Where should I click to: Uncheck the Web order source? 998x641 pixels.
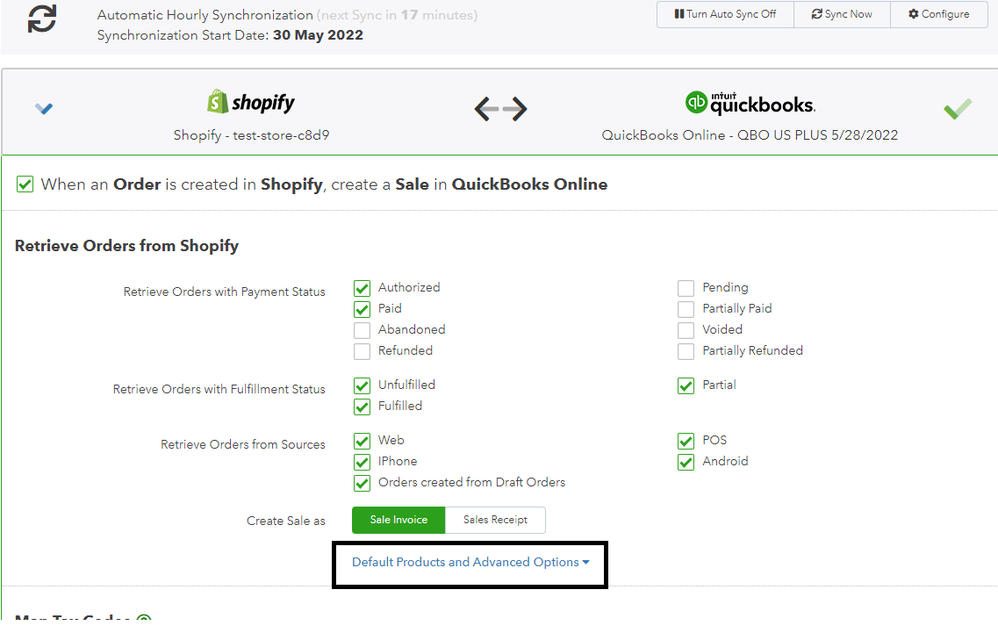coord(362,441)
